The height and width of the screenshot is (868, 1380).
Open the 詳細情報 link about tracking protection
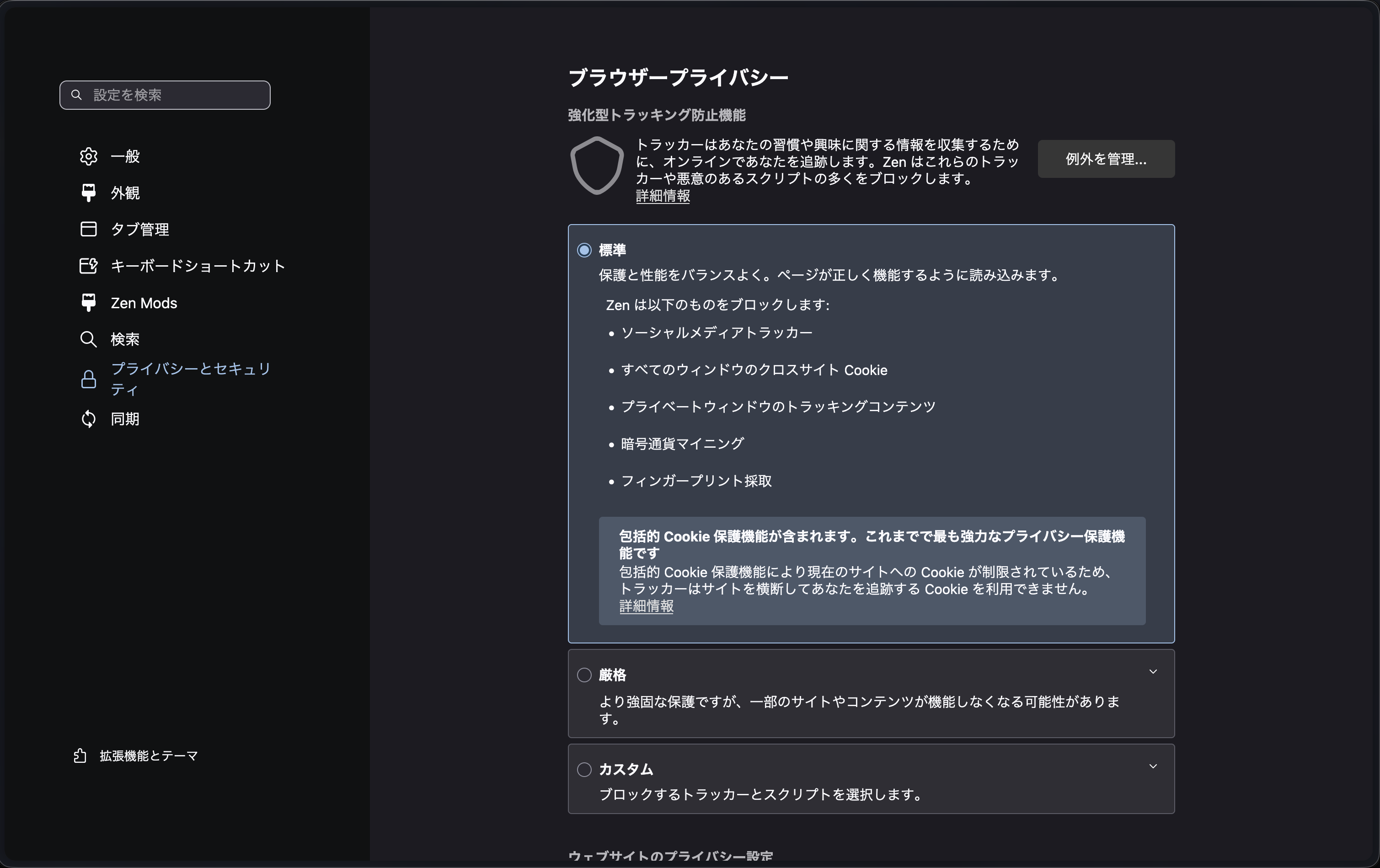tap(662, 197)
